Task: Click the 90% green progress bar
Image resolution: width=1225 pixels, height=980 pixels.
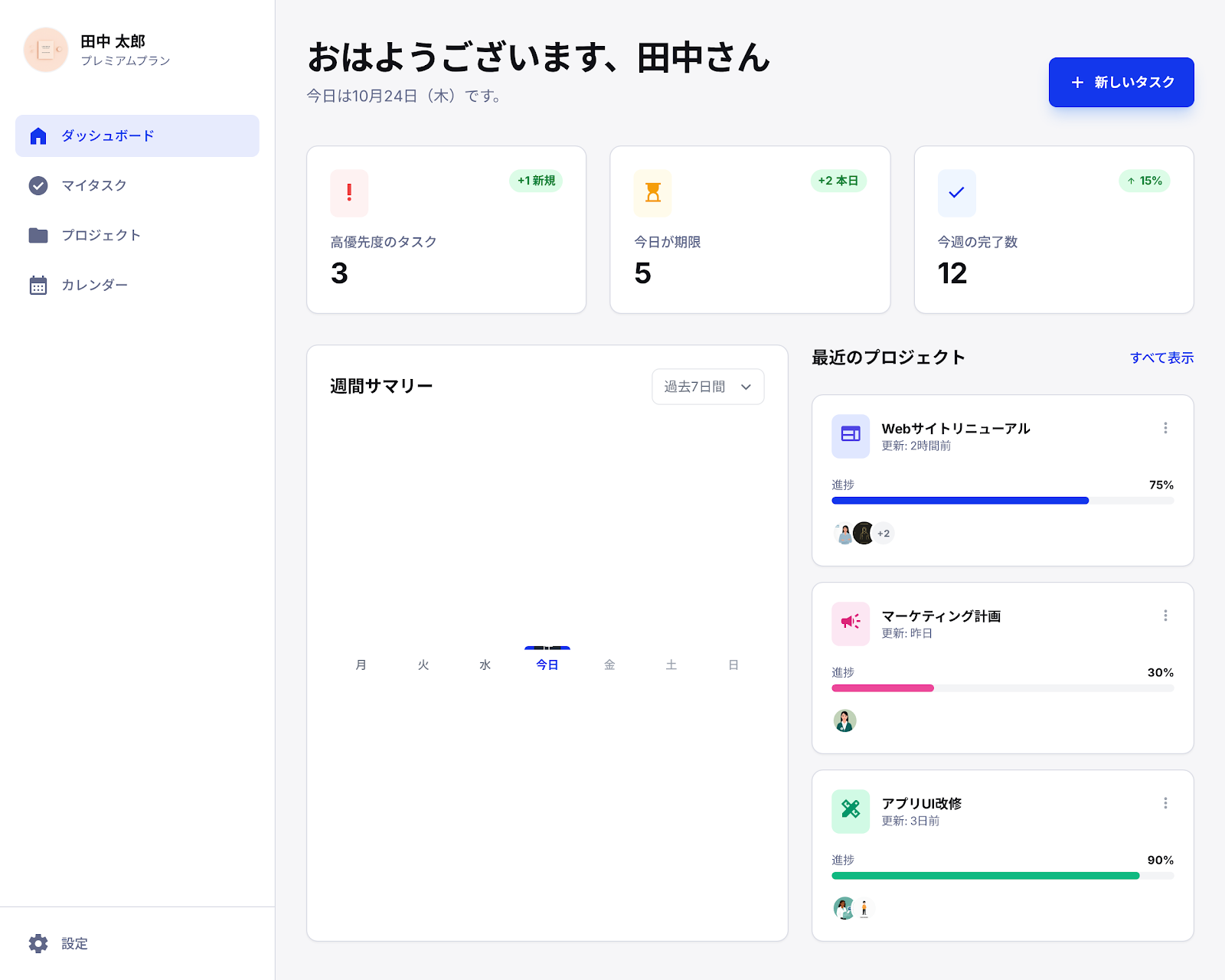Action: point(1002,876)
